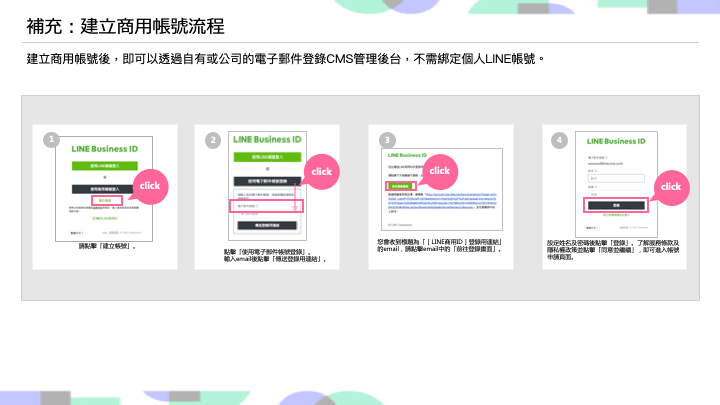
Task: Click the step 1 number badge
Action: tap(50, 139)
